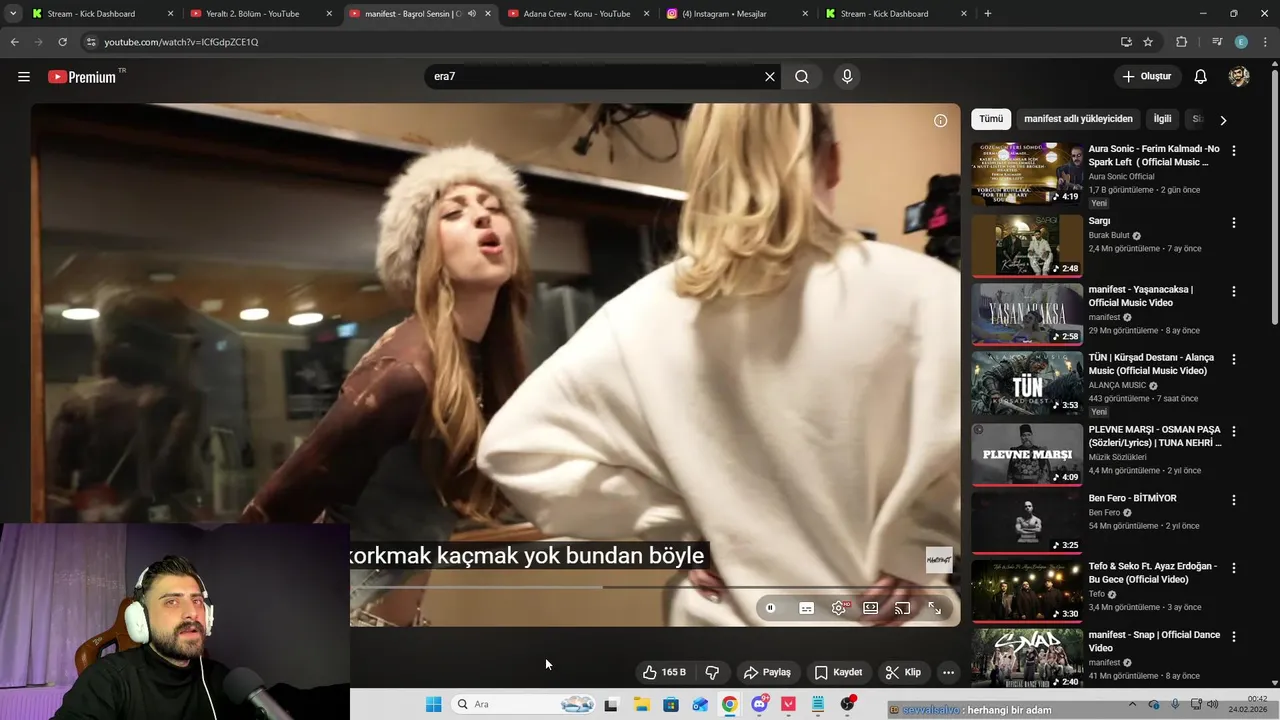Open the YouTube guide hamburger menu

pyautogui.click(x=24, y=77)
